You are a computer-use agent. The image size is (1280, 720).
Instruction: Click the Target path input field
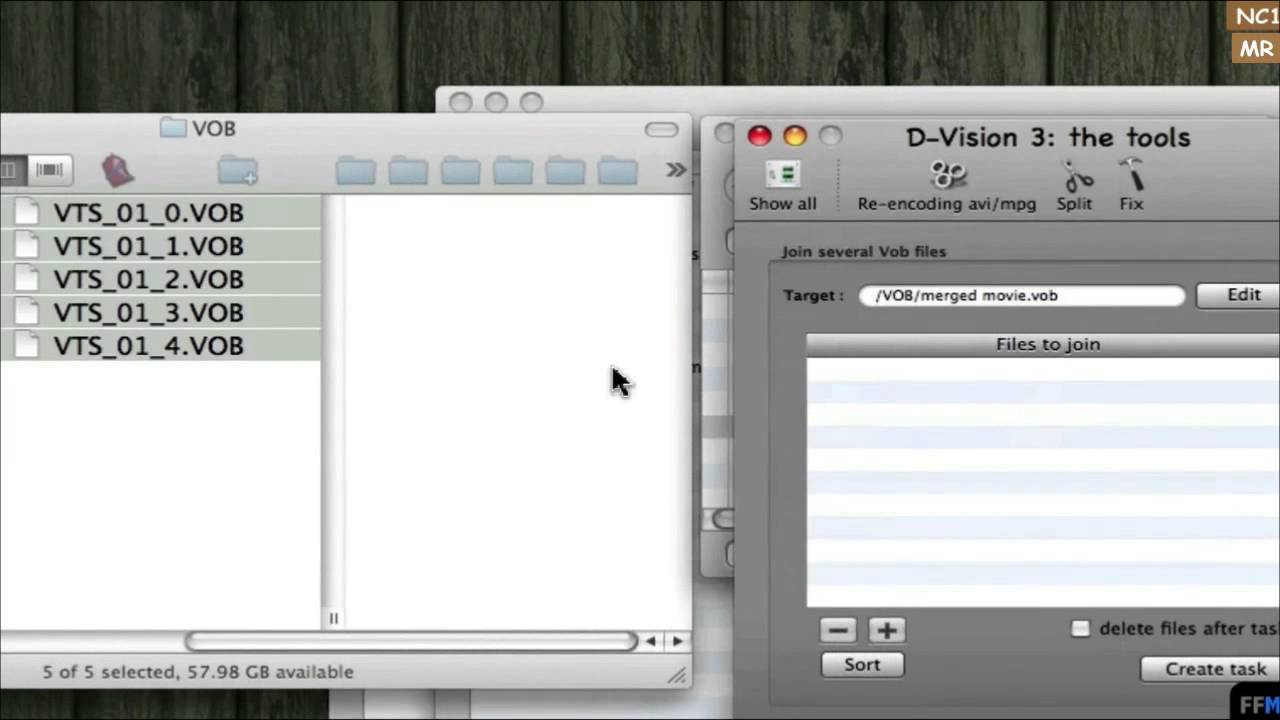click(1021, 295)
